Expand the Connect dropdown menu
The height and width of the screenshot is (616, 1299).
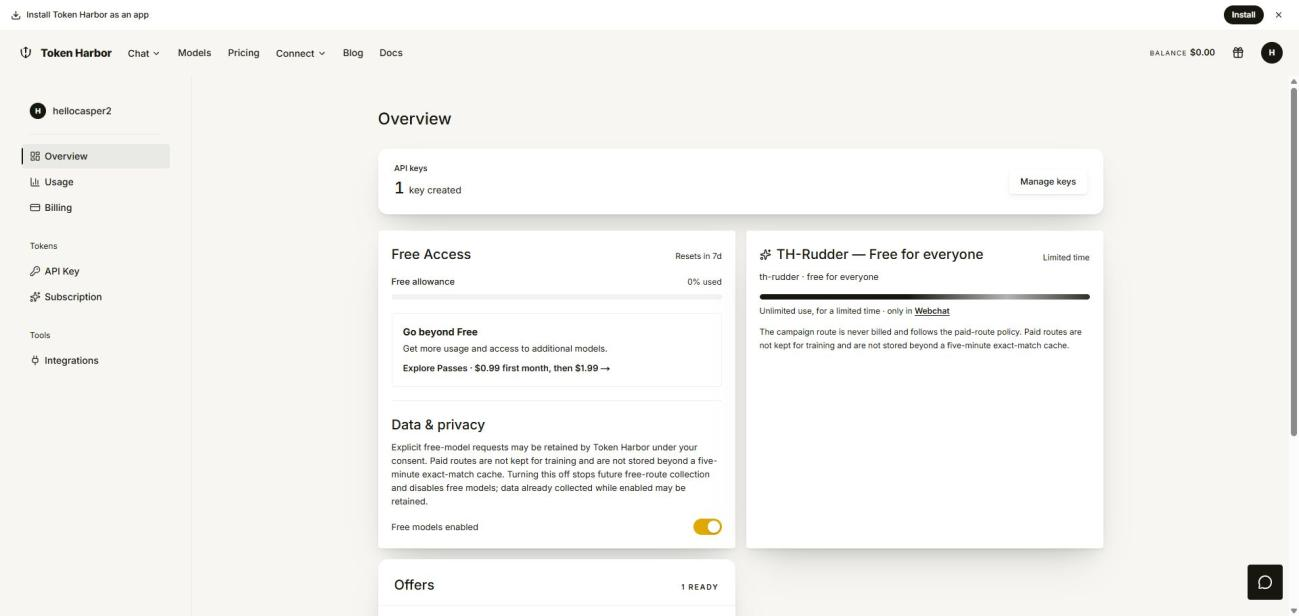tap(301, 53)
